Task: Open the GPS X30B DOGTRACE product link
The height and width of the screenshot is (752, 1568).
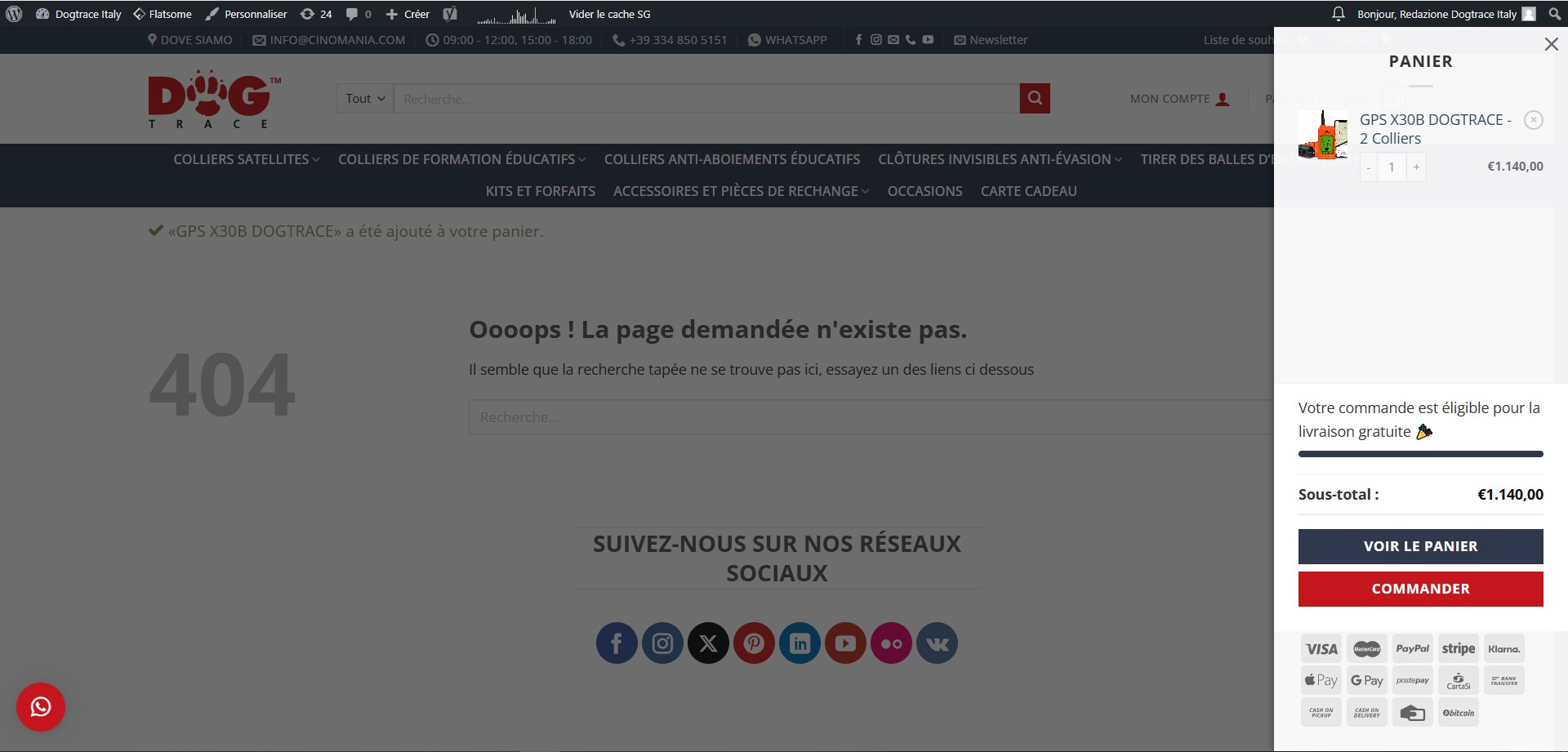Action: click(1435, 129)
